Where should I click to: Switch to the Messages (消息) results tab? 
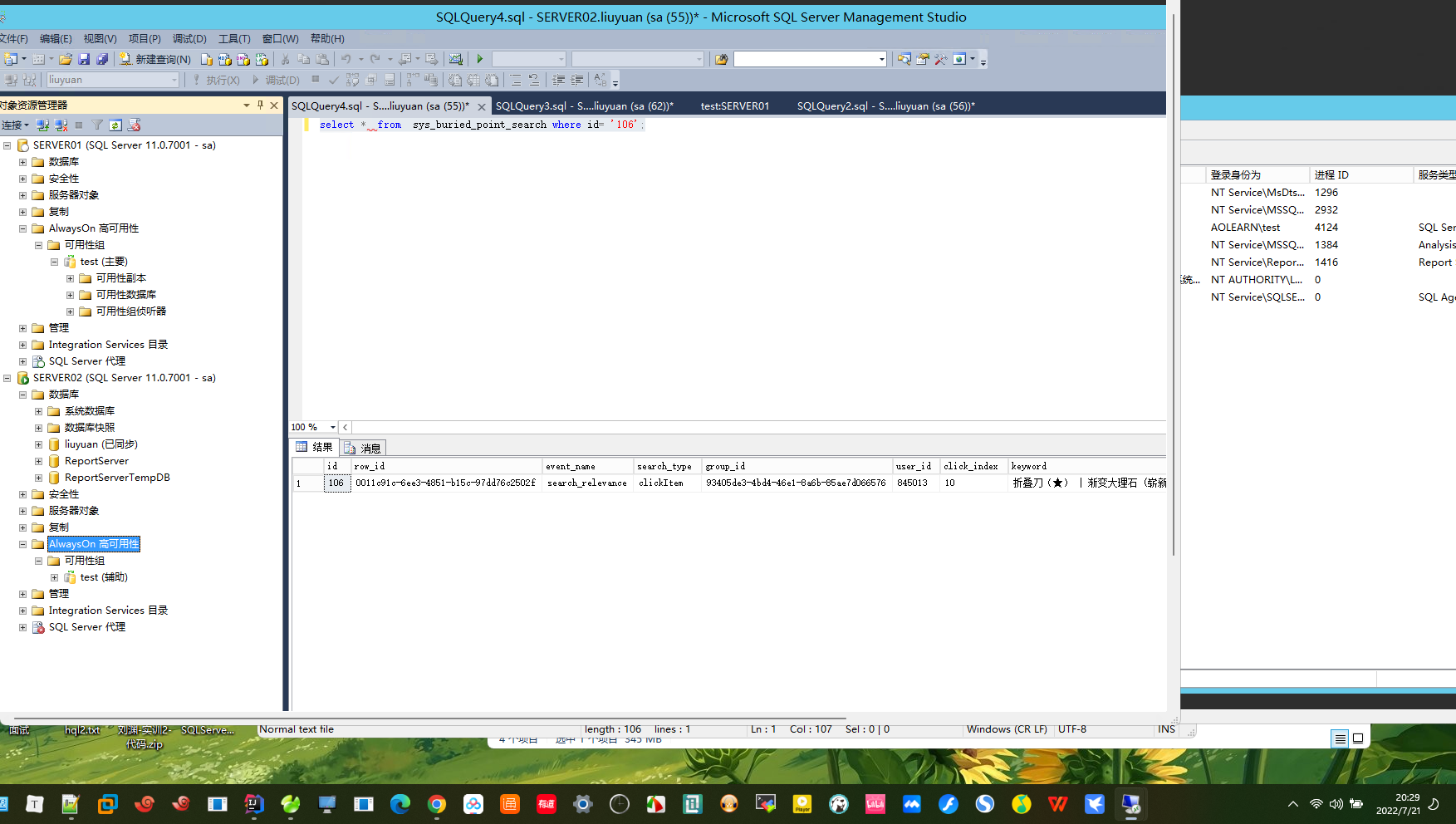[x=363, y=448]
